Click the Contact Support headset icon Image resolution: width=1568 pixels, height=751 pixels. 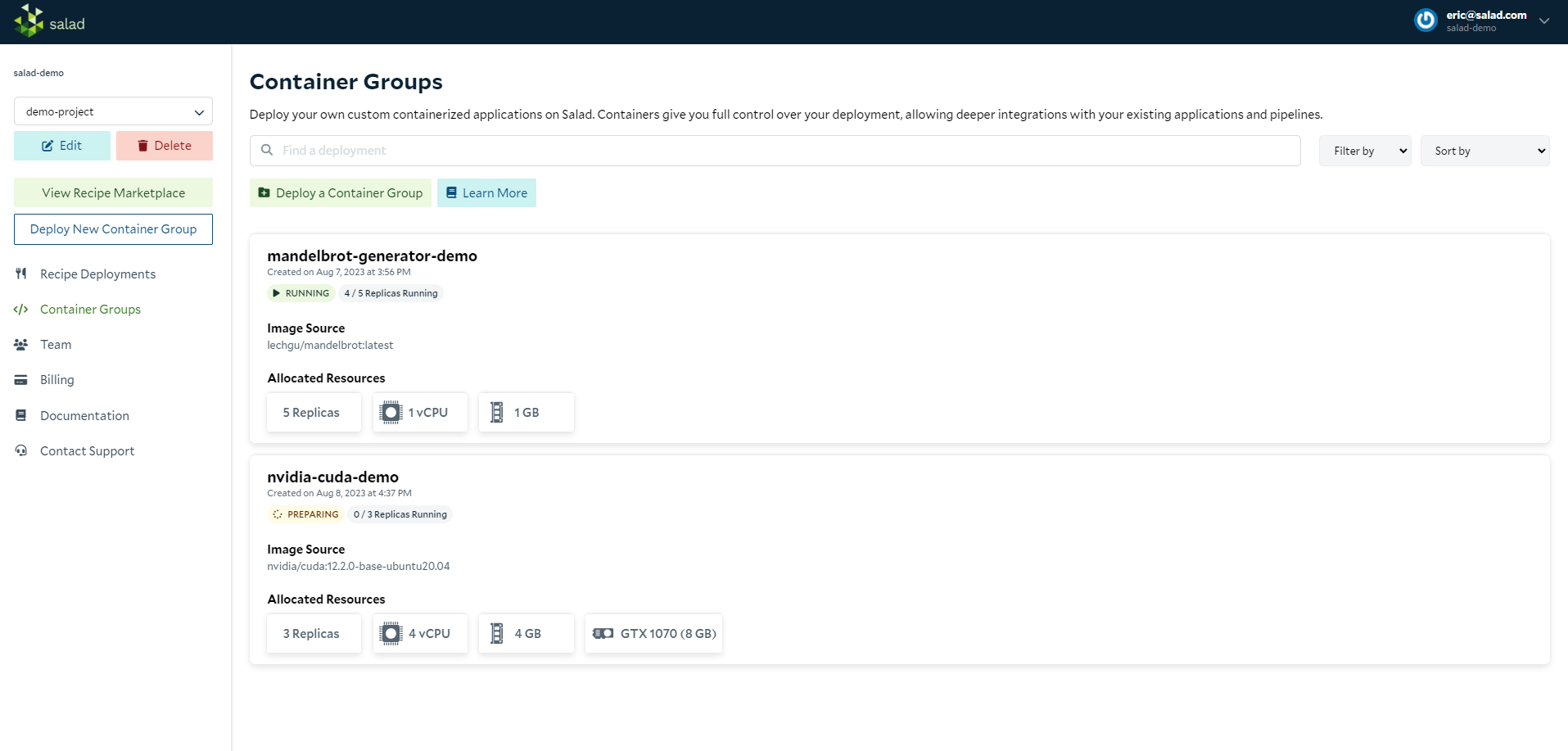pyautogui.click(x=21, y=450)
